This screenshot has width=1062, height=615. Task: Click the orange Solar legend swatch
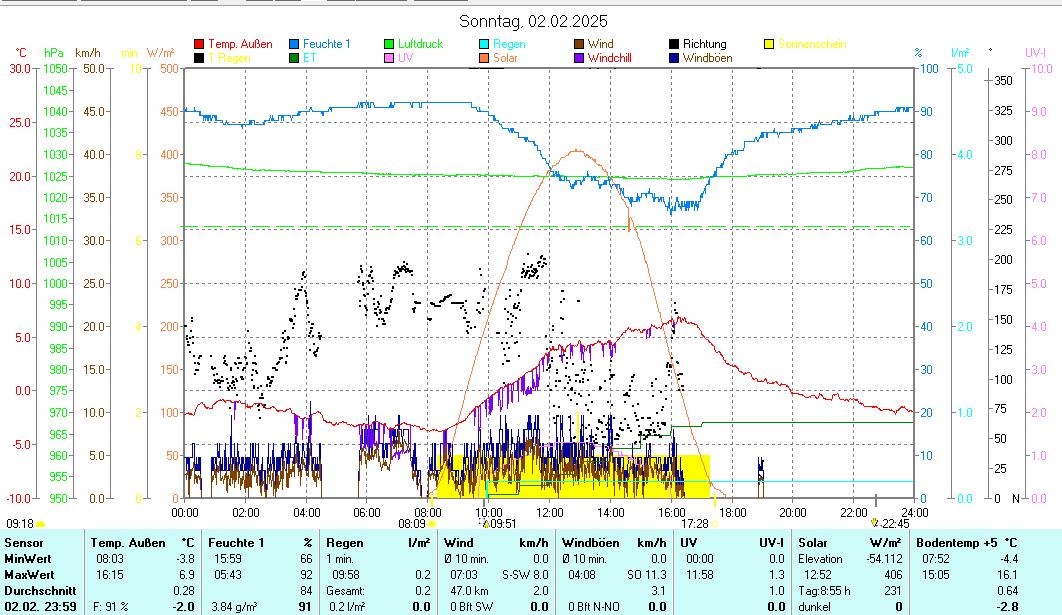pos(484,58)
